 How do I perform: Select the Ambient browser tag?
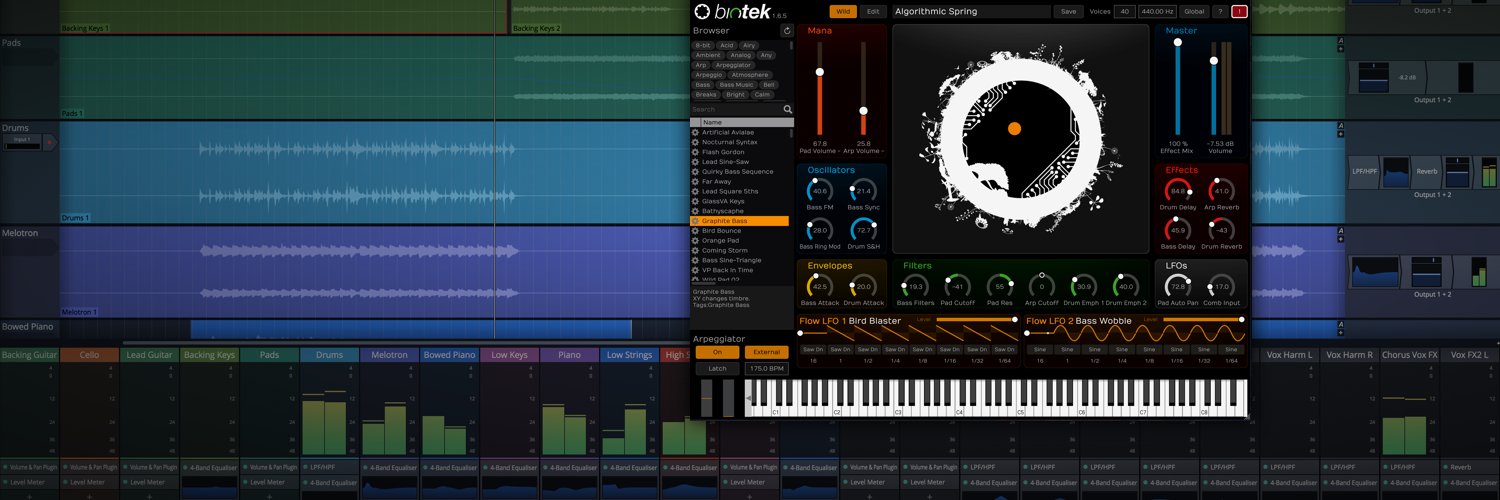[707, 55]
